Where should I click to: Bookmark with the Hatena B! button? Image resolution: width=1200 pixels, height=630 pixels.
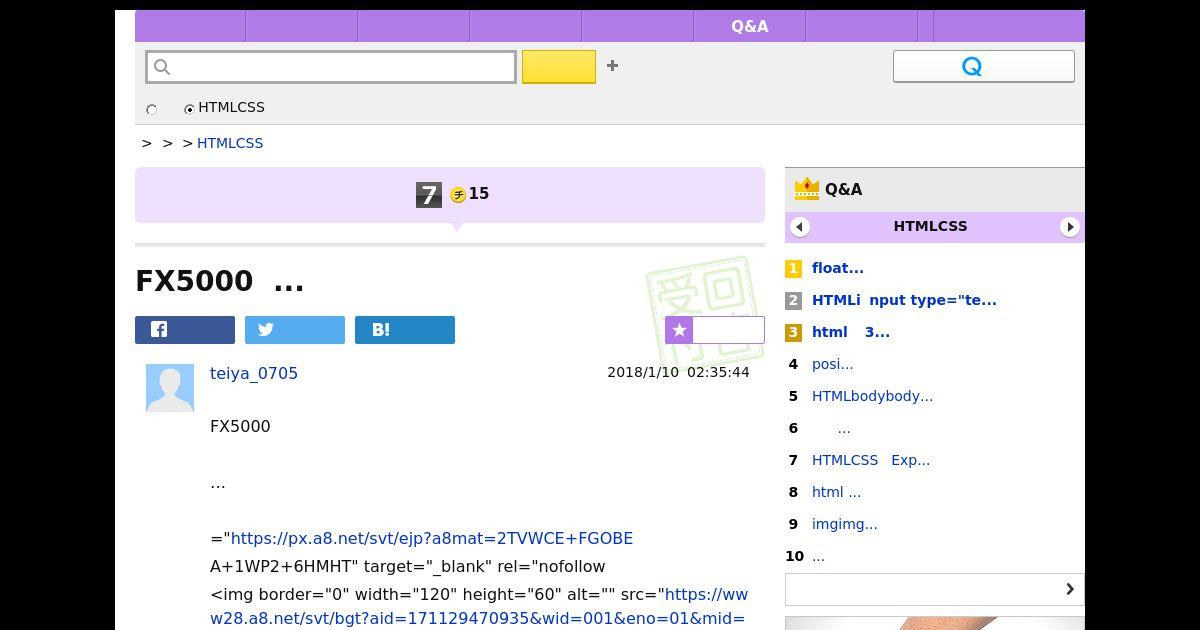coord(405,330)
